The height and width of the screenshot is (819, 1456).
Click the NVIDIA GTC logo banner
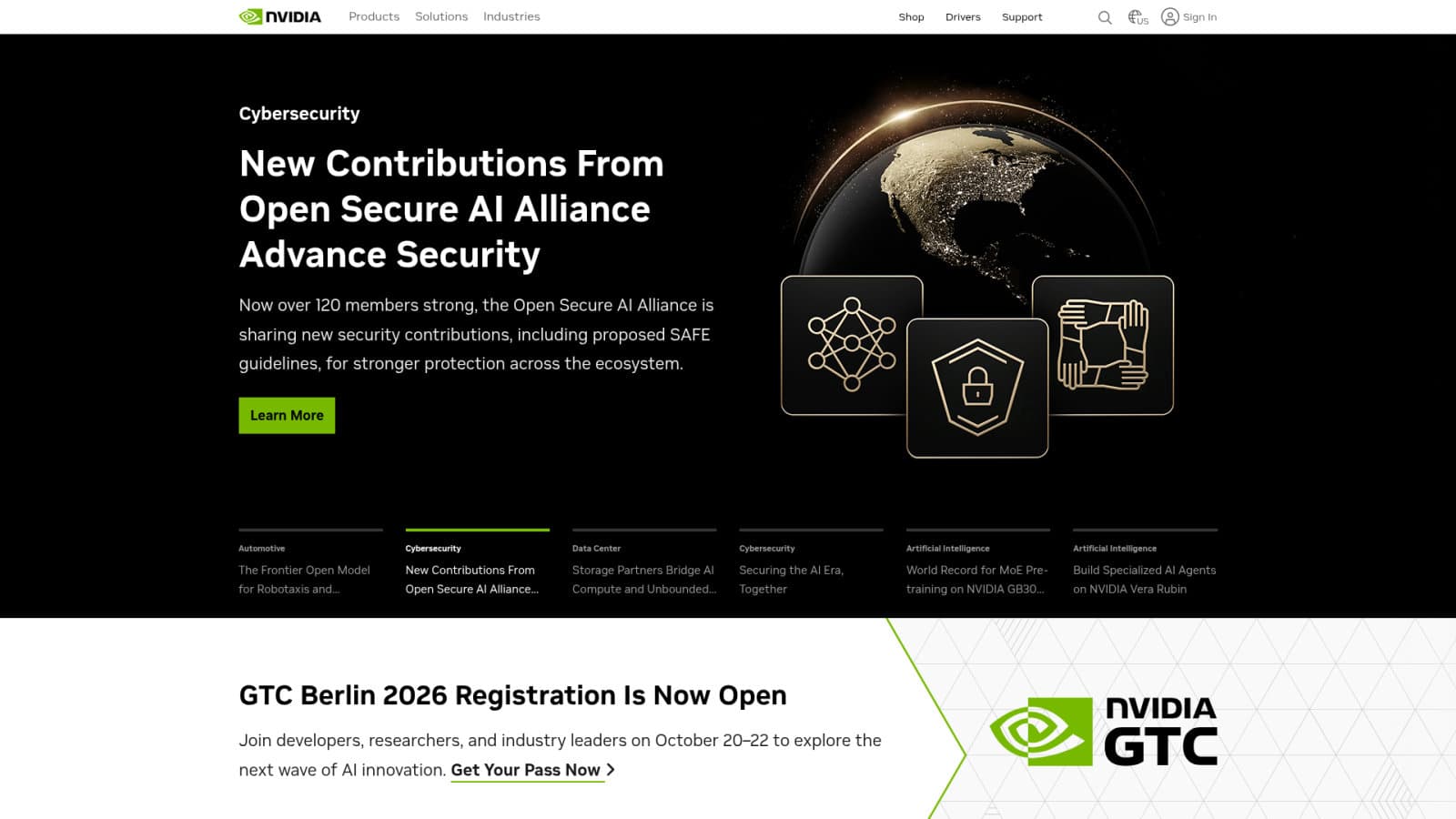click(1103, 731)
